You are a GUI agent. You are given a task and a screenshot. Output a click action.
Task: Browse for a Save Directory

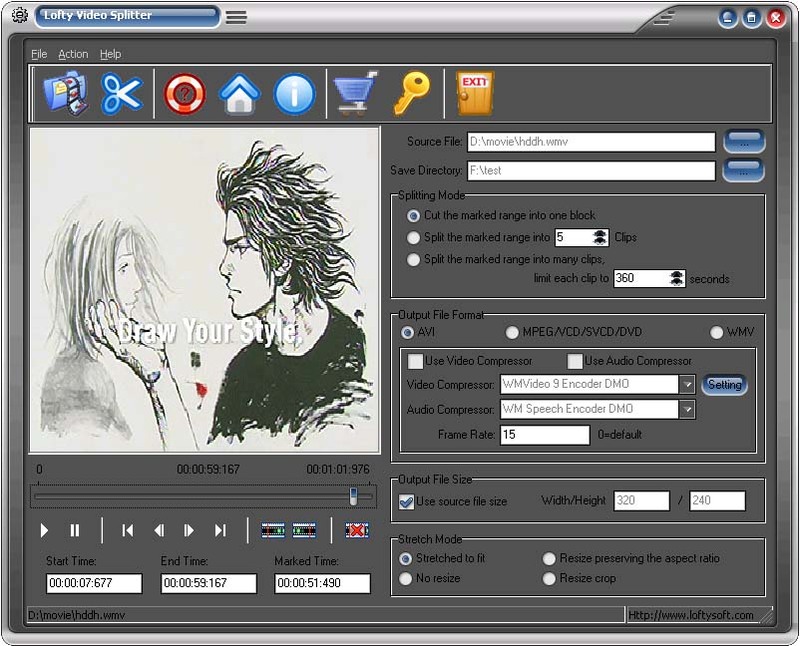(745, 170)
